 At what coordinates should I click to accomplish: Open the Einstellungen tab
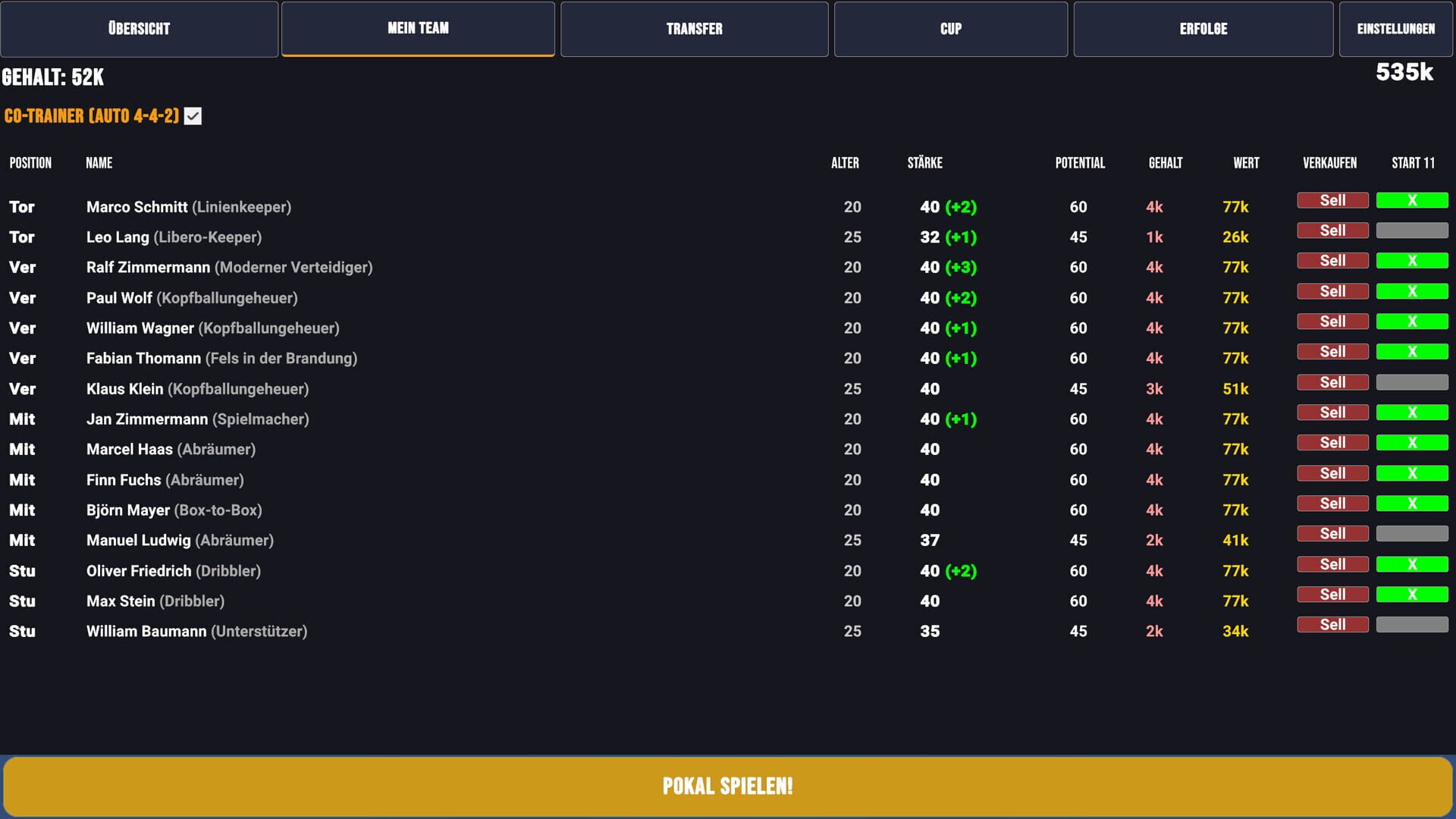pyautogui.click(x=1395, y=29)
